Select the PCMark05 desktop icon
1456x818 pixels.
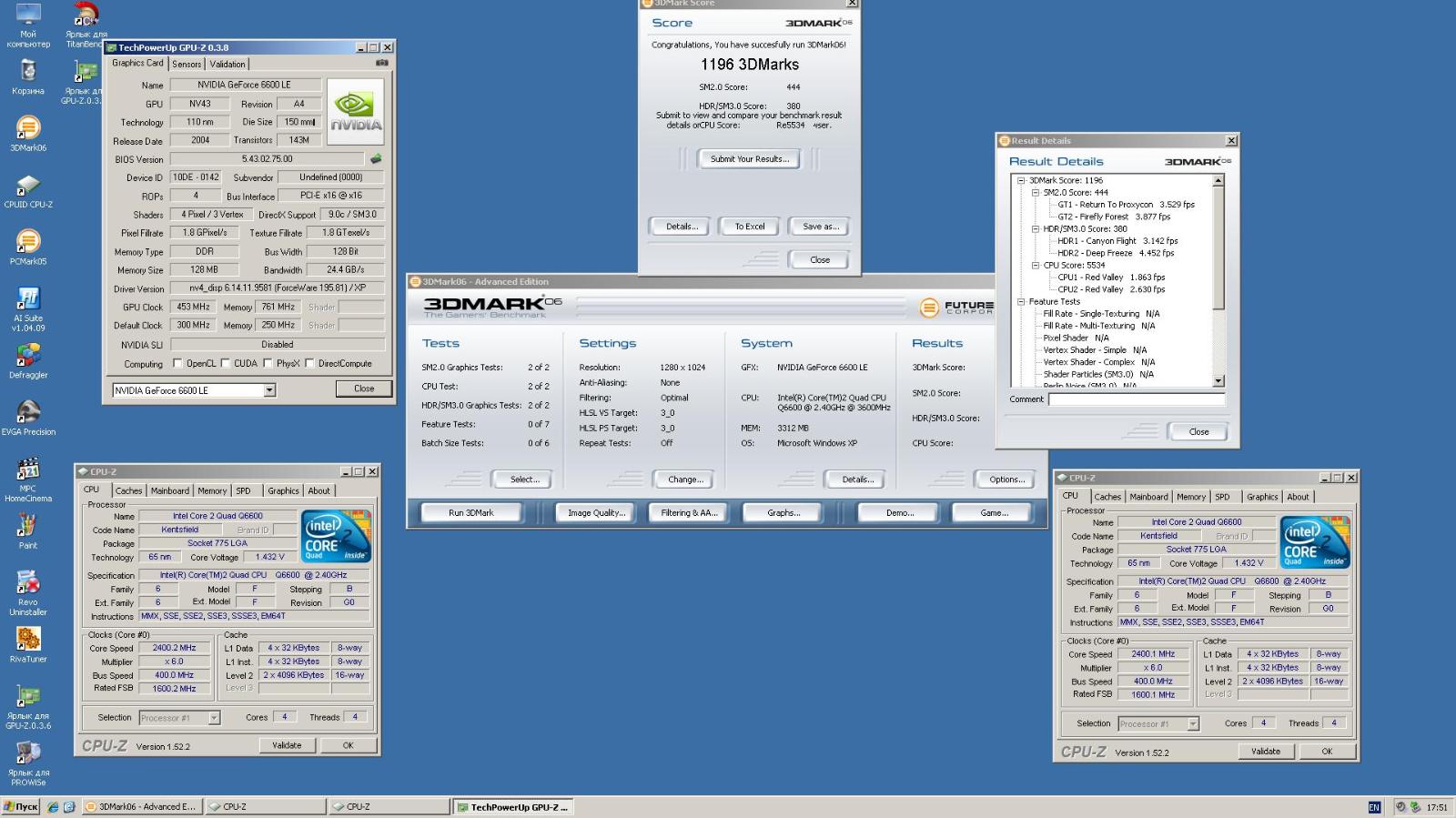[x=28, y=247]
